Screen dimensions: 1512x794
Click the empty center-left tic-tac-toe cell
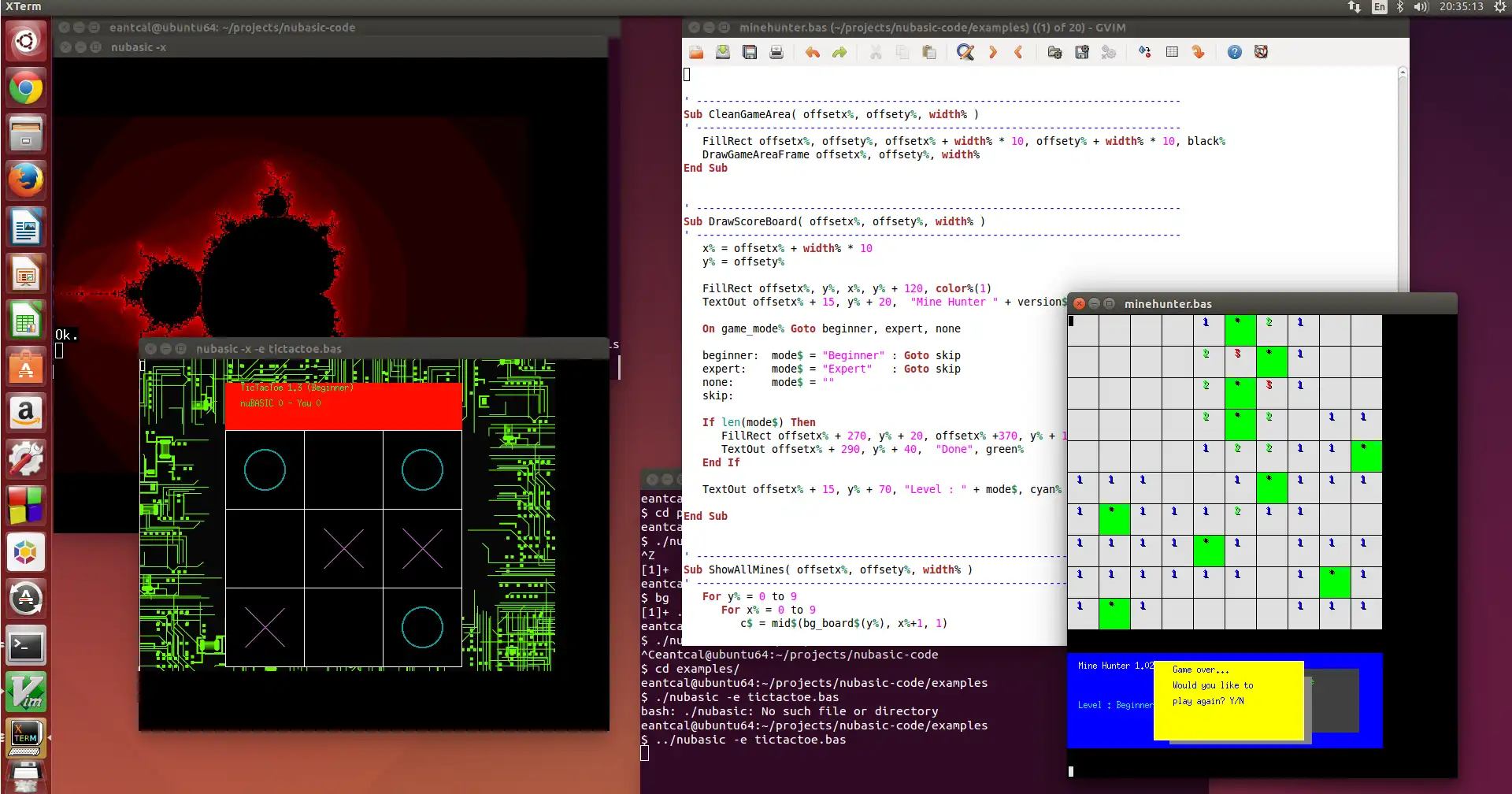click(x=265, y=548)
